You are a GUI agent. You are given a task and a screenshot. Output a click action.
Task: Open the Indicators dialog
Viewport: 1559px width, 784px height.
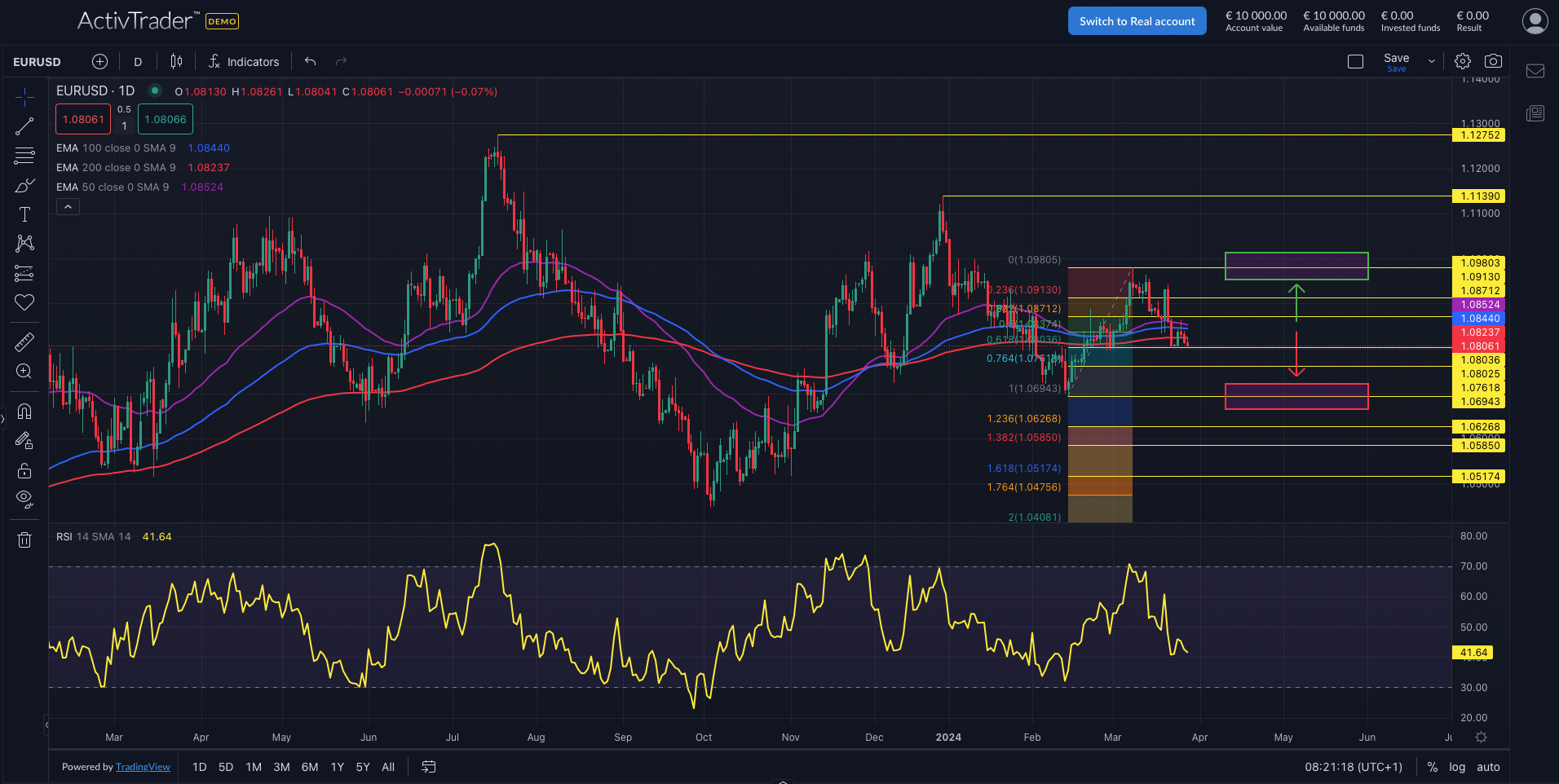244,60
